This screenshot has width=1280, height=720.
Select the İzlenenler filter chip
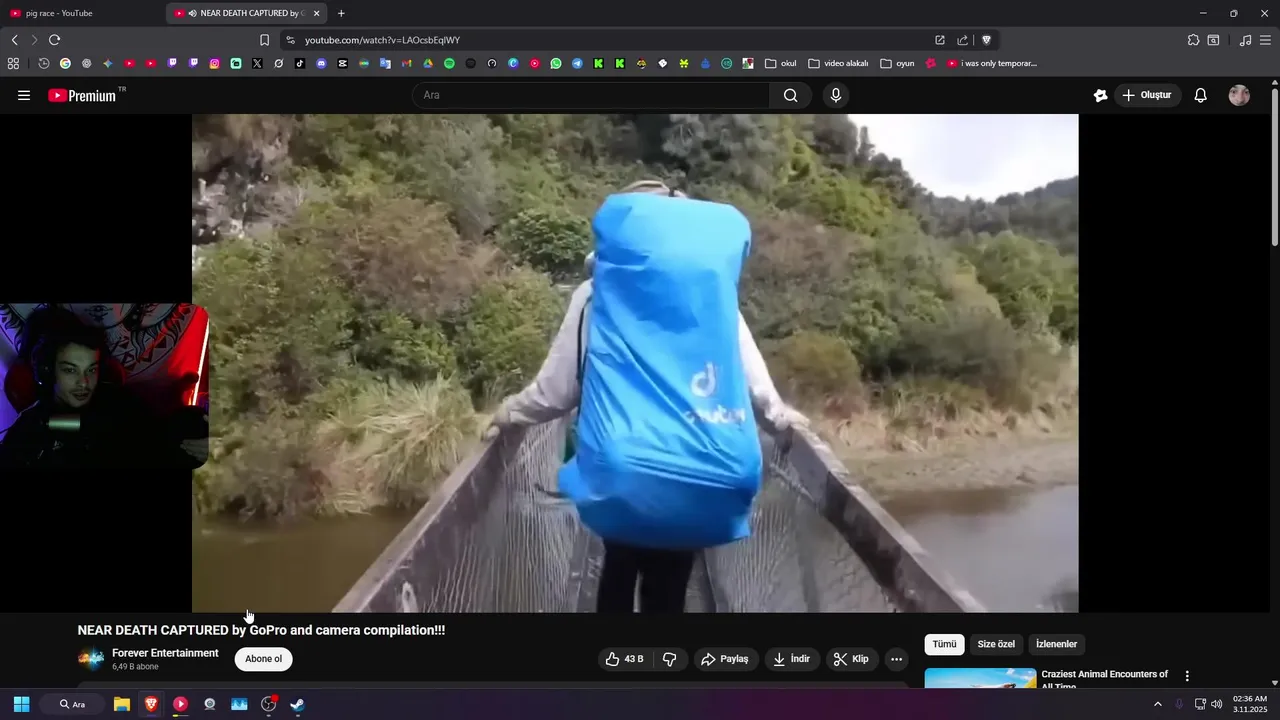tap(1056, 644)
